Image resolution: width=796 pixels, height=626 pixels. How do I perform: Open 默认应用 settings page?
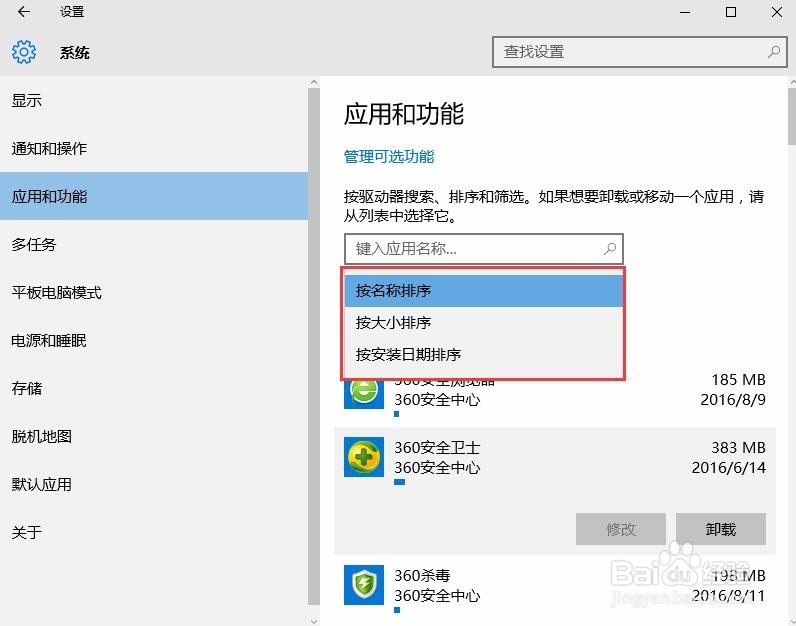tap(154, 484)
